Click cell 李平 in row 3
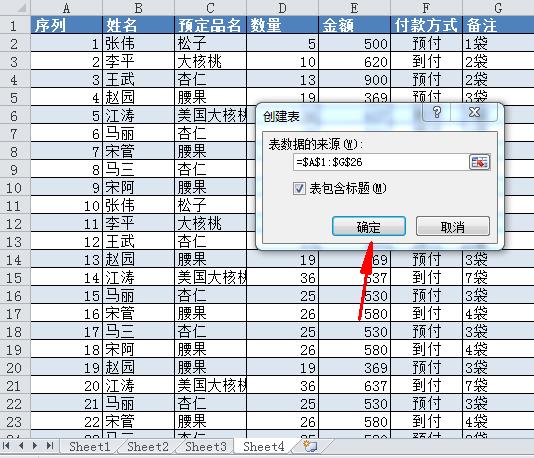This screenshot has height=458, width=534. [x=138, y=61]
